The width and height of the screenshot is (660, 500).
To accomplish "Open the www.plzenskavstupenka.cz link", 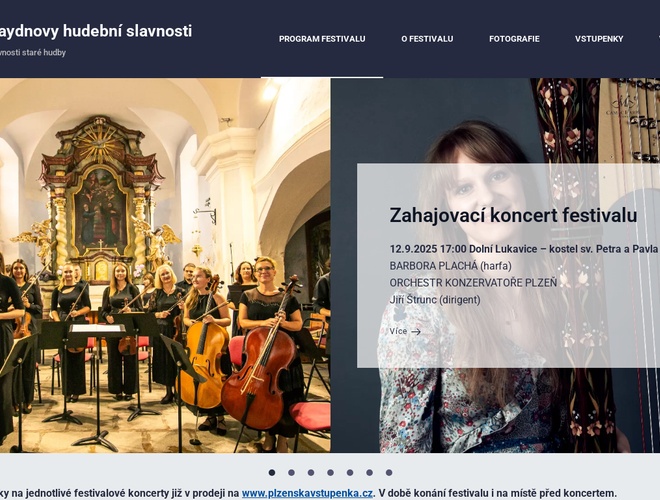I will pos(307,493).
